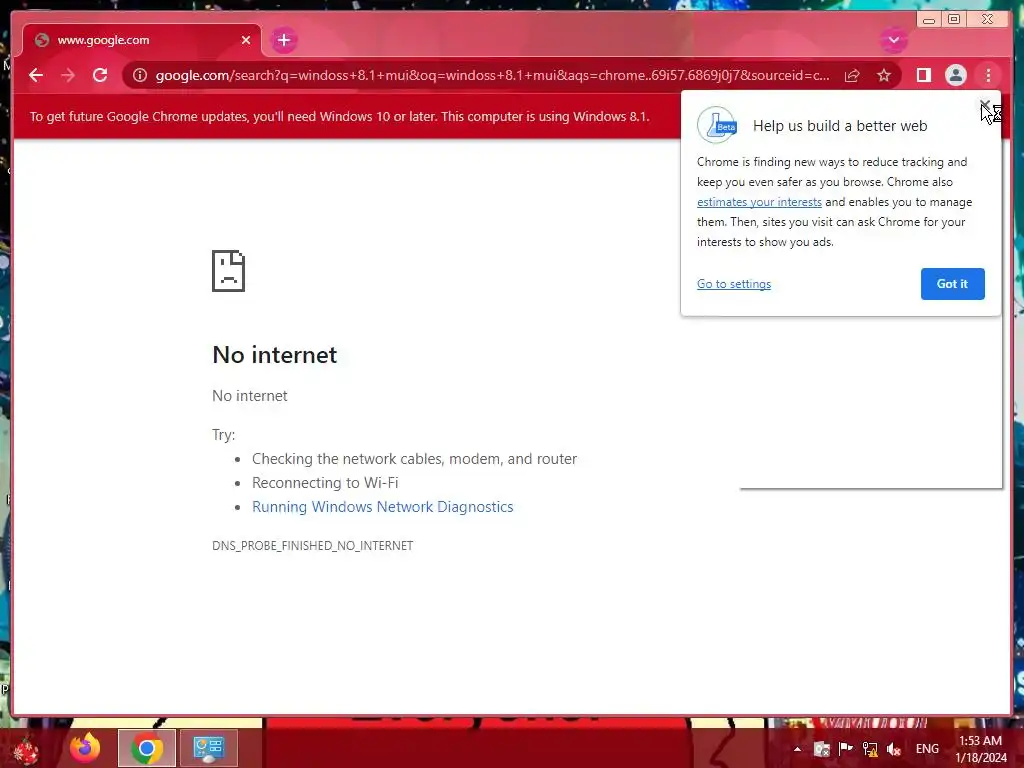Open the side panel icon
Viewport: 1024px width, 768px height.
coord(923,76)
